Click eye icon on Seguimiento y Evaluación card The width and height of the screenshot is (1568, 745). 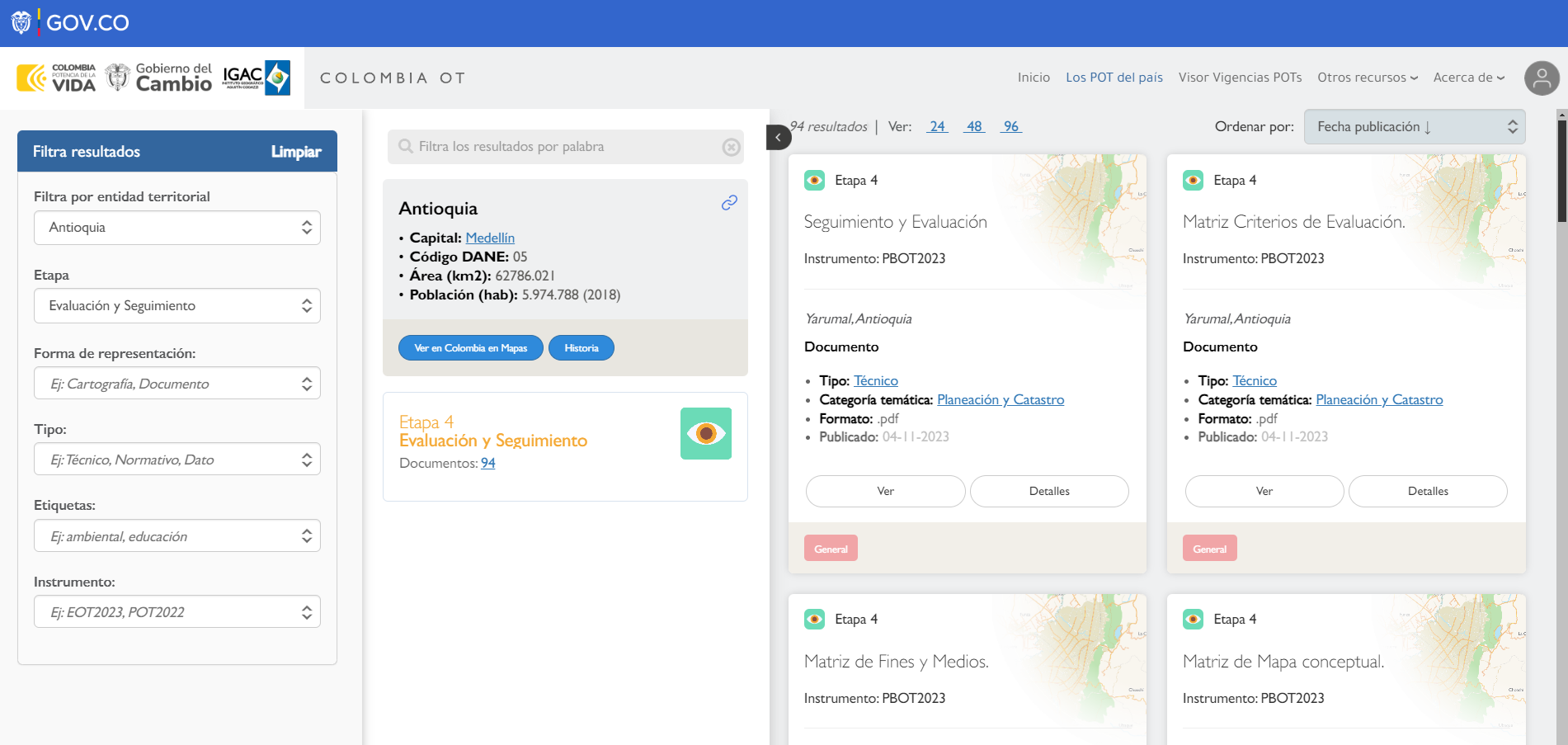[814, 180]
